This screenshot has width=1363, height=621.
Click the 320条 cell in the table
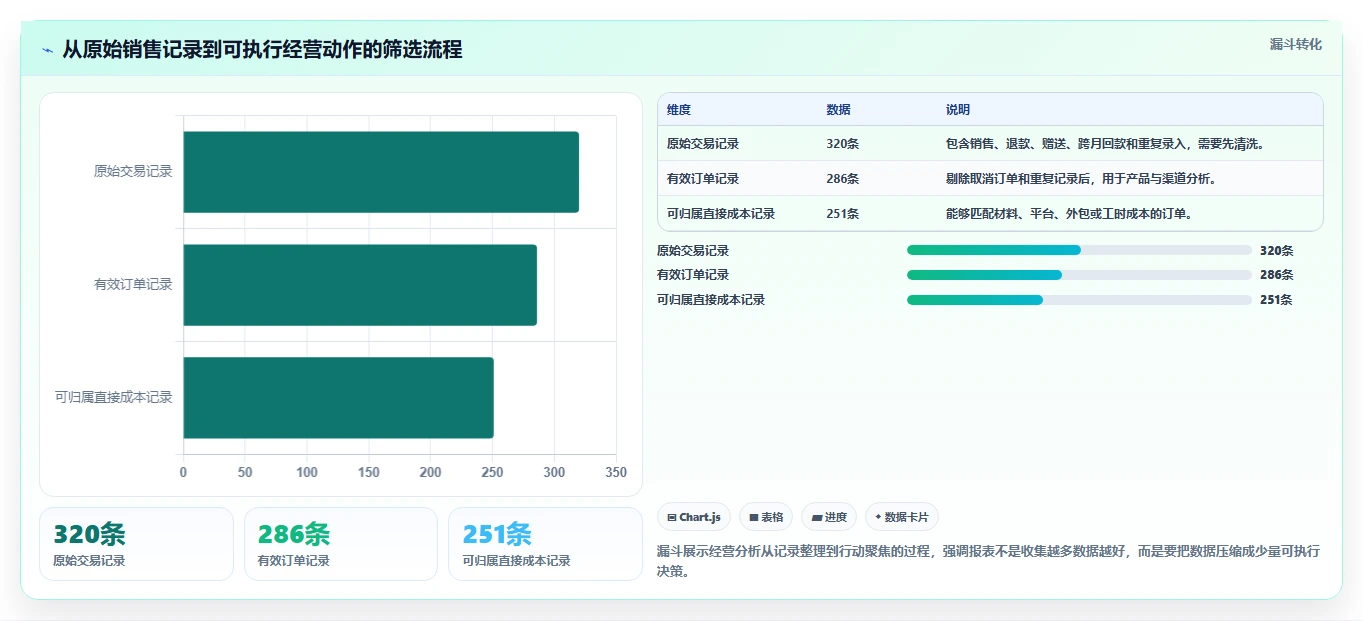pyautogui.click(x=843, y=144)
